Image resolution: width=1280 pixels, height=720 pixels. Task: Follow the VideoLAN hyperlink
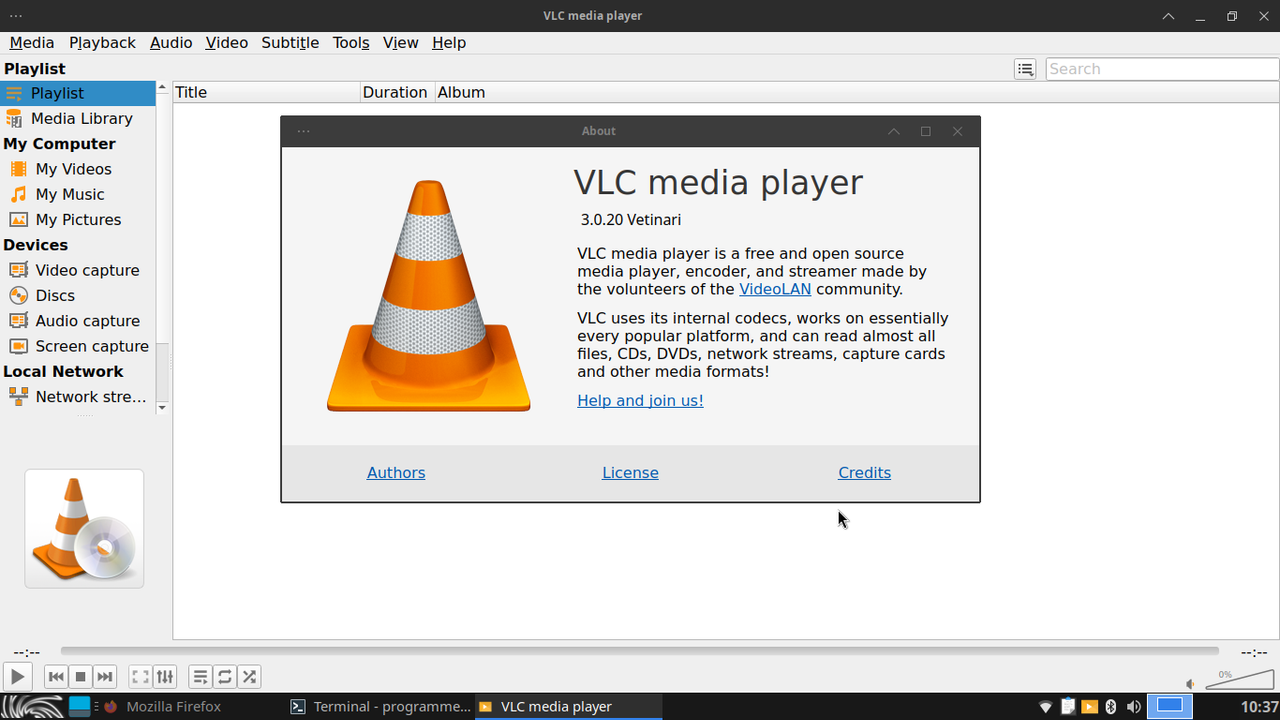click(775, 289)
